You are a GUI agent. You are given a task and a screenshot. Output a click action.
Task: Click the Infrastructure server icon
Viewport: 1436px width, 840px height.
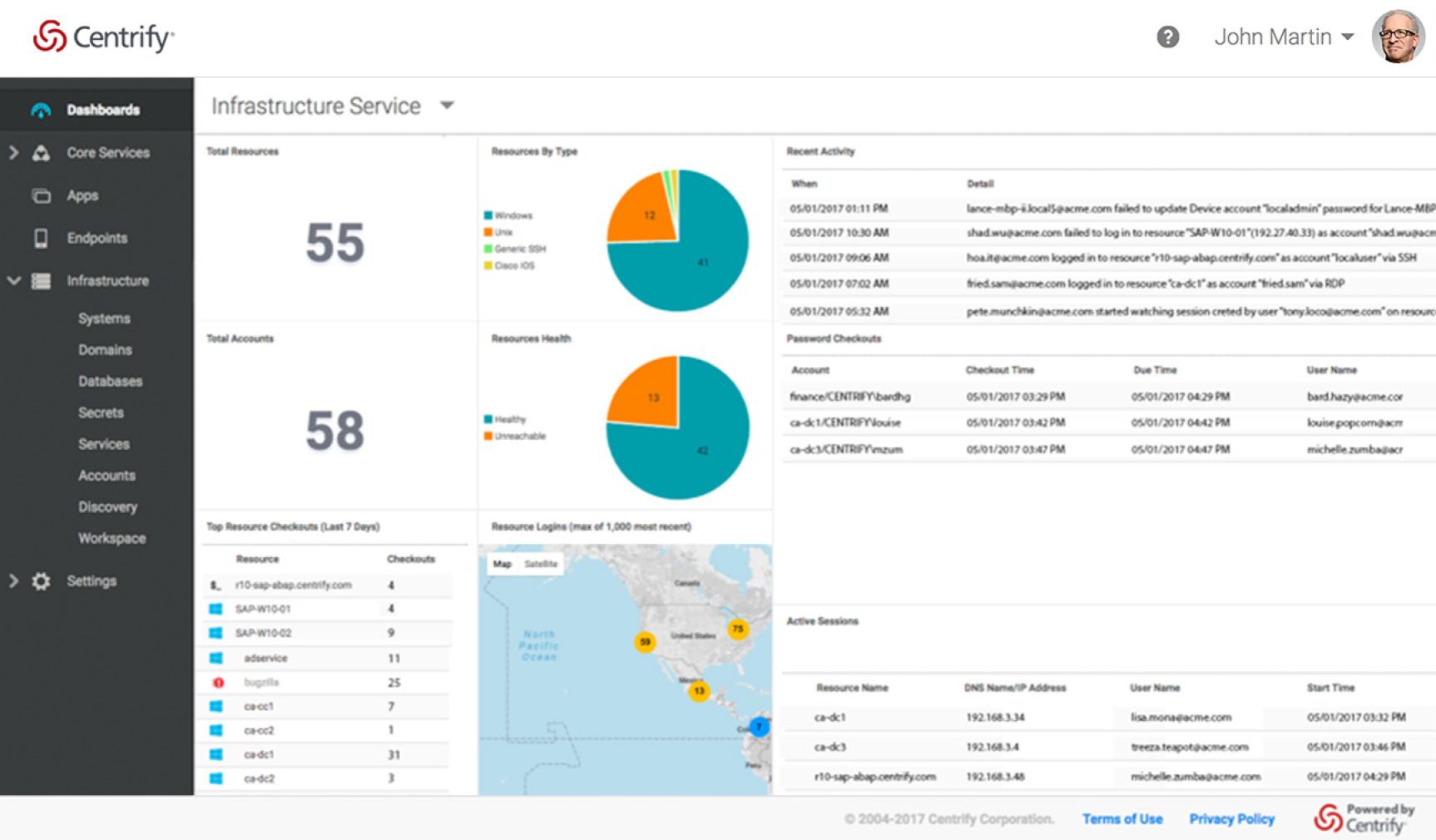(x=41, y=281)
